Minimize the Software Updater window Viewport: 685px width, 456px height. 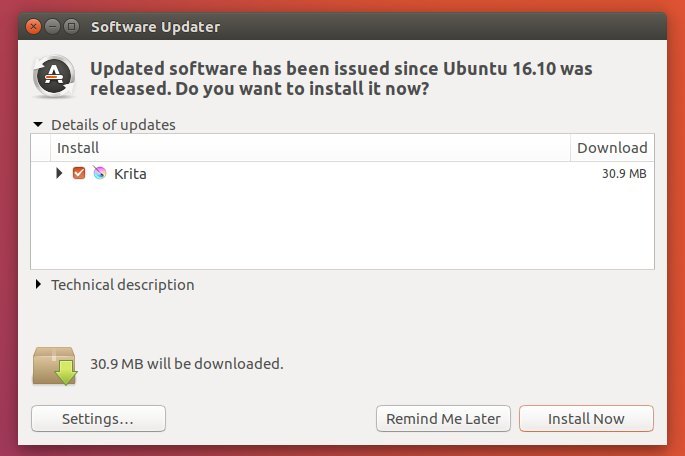[52, 27]
